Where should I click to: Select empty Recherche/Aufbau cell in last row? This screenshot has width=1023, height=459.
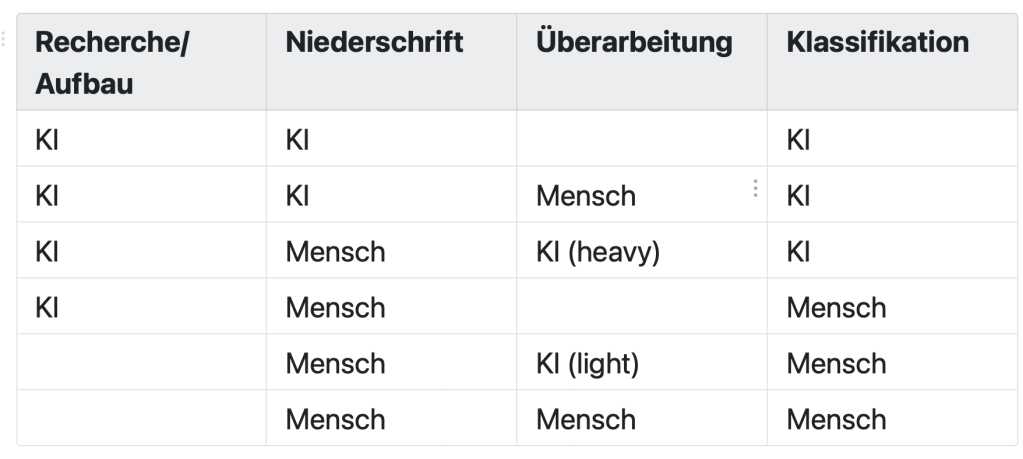coord(141,418)
